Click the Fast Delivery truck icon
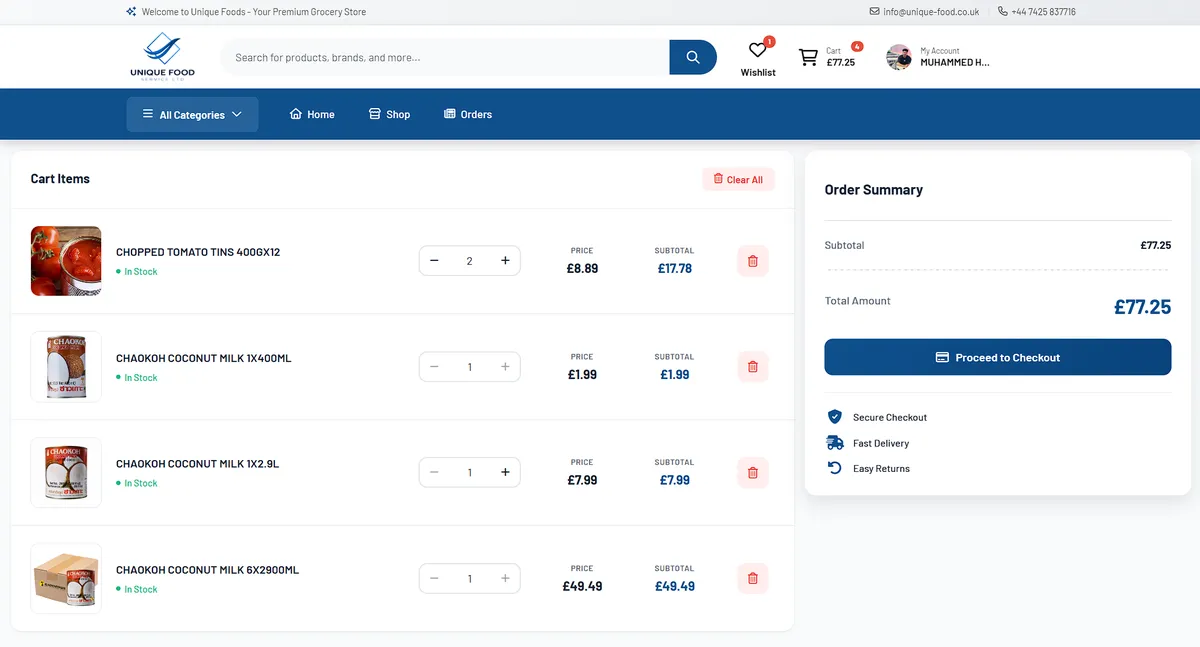The image size is (1200, 647). (x=835, y=443)
